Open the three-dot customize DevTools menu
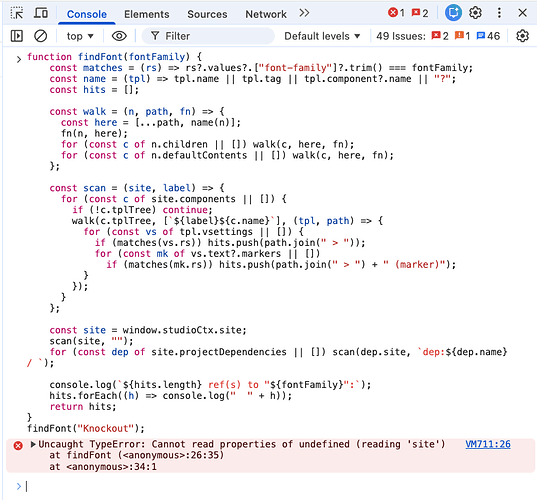The width and height of the screenshot is (537, 500). coord(499,13)
